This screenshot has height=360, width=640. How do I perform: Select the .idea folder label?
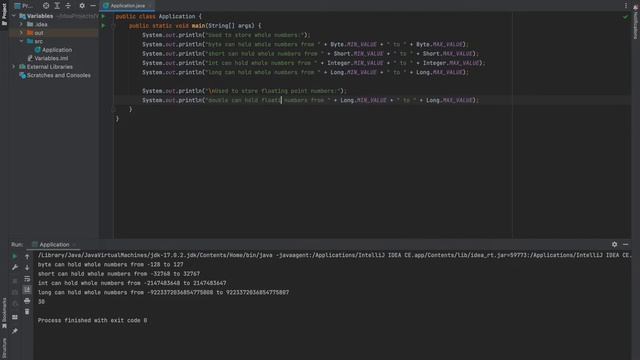click(x=41, y=24)
